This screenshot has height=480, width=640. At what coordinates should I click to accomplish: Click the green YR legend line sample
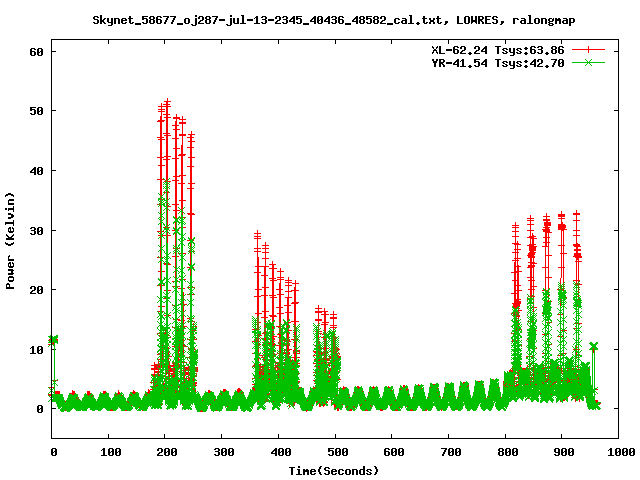click(x=588, y=62)
